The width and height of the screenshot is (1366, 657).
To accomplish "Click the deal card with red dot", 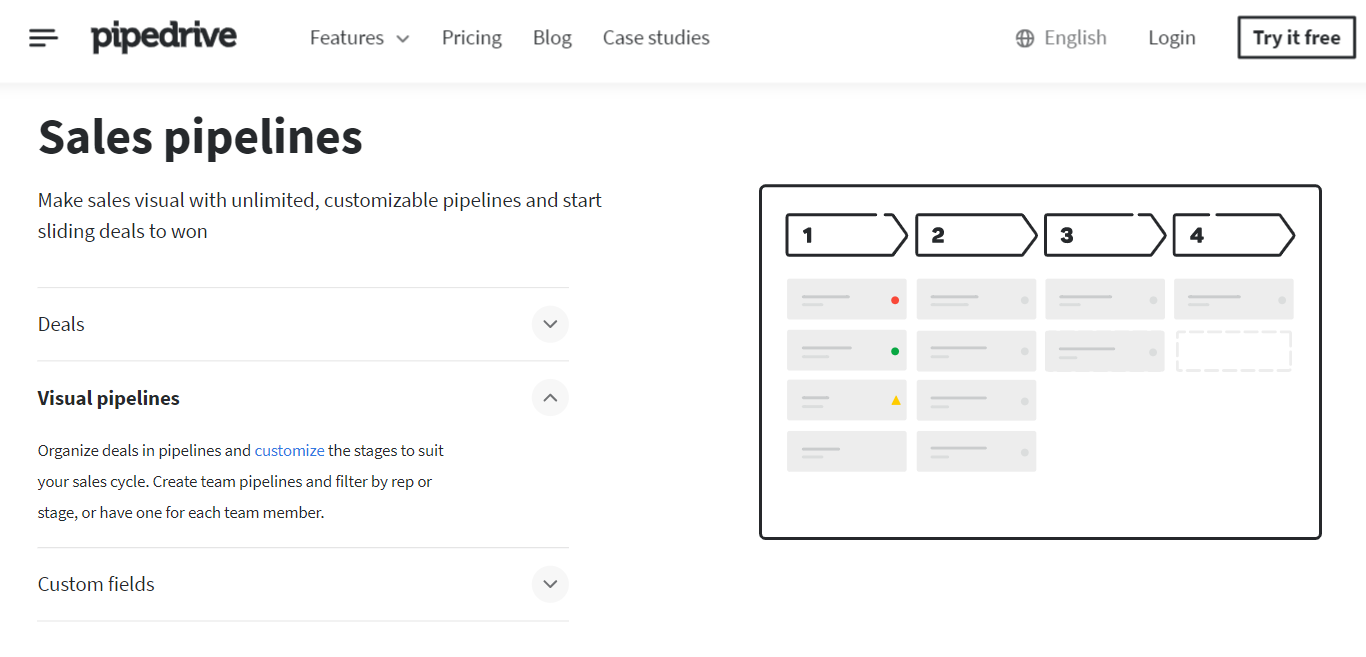I will [x=847, y=299].
